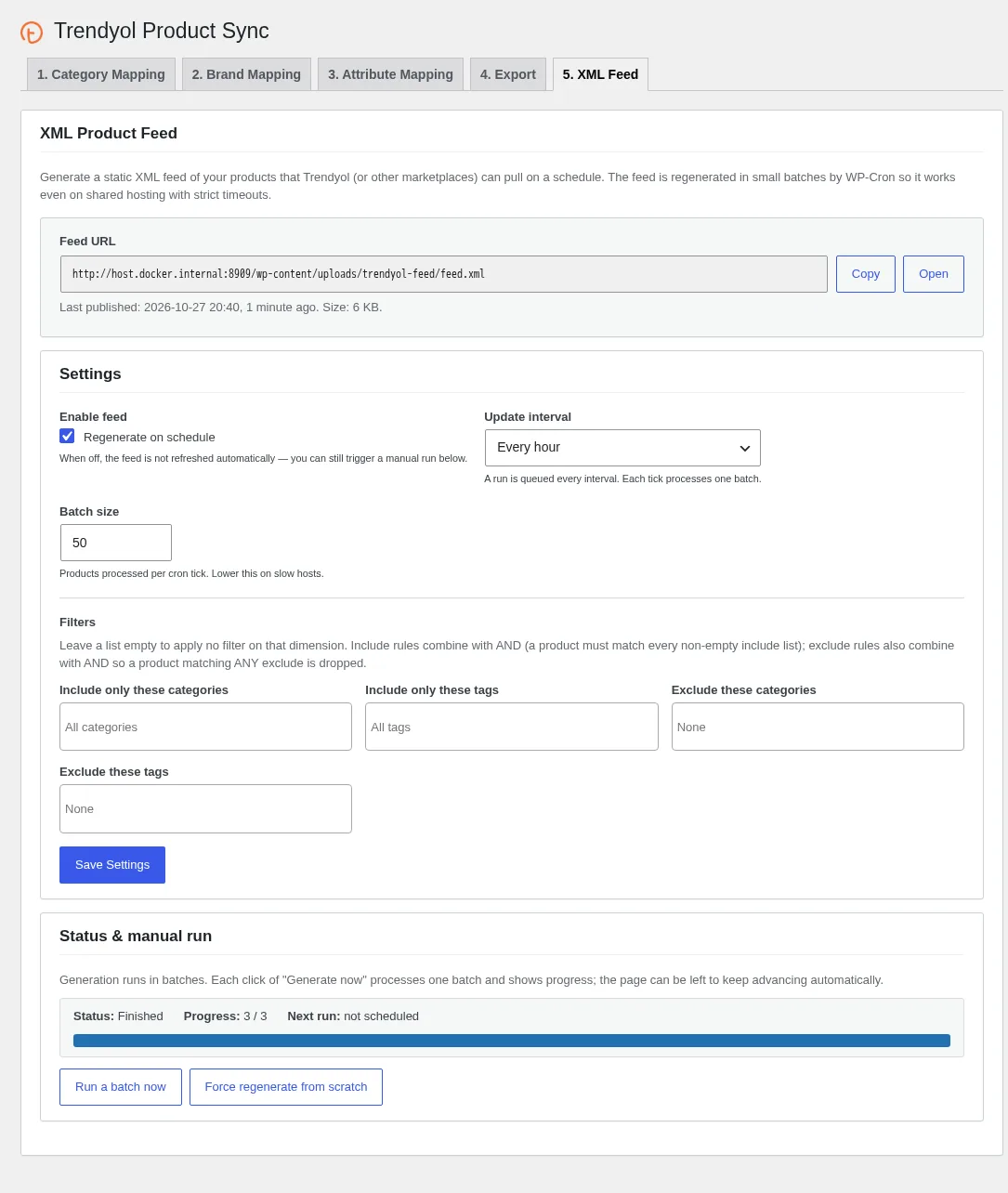Open the Include only these tags selector

512,727
